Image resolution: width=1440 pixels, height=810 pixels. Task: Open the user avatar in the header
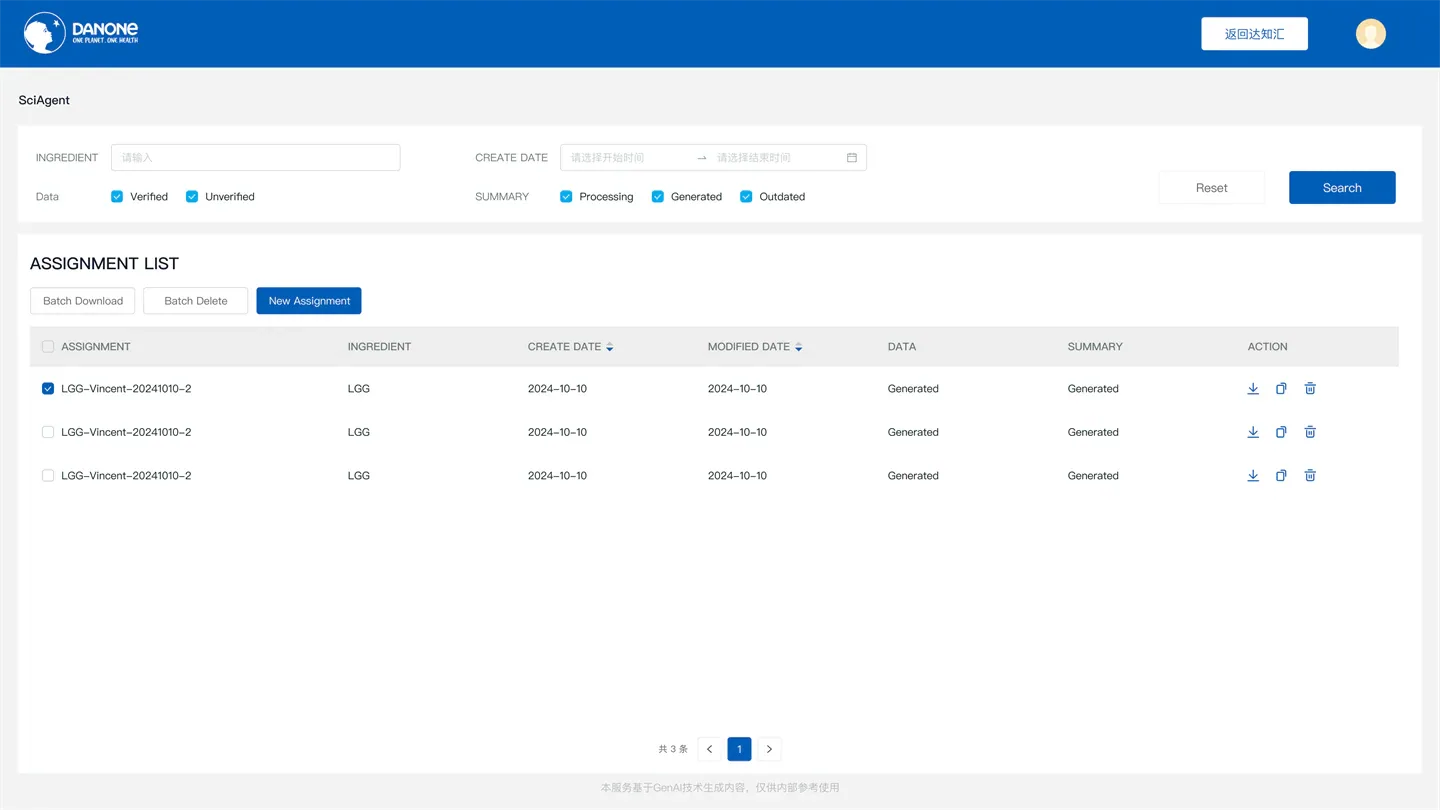[1371, 34]
